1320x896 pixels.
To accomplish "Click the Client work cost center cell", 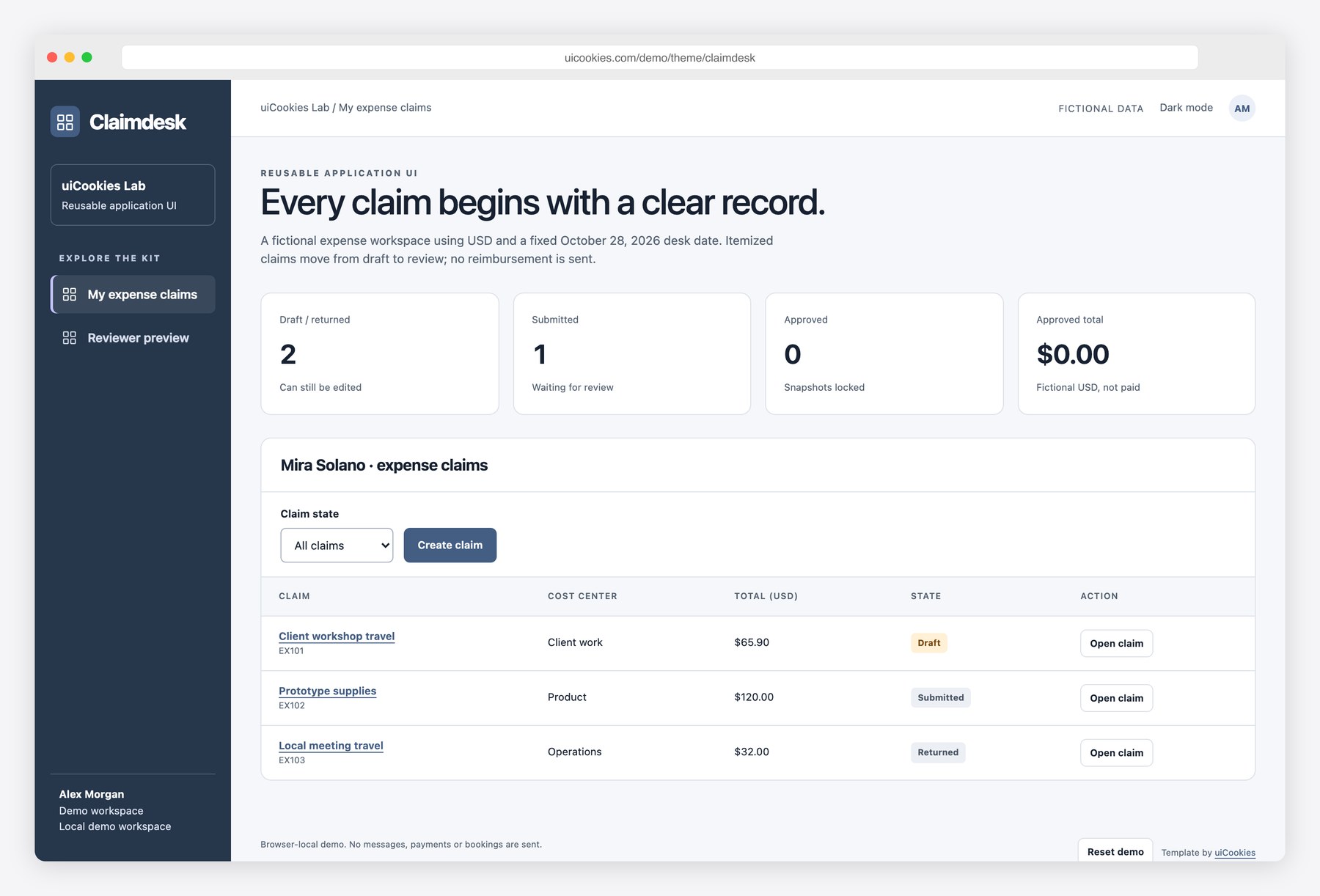I will coord(575,642).
